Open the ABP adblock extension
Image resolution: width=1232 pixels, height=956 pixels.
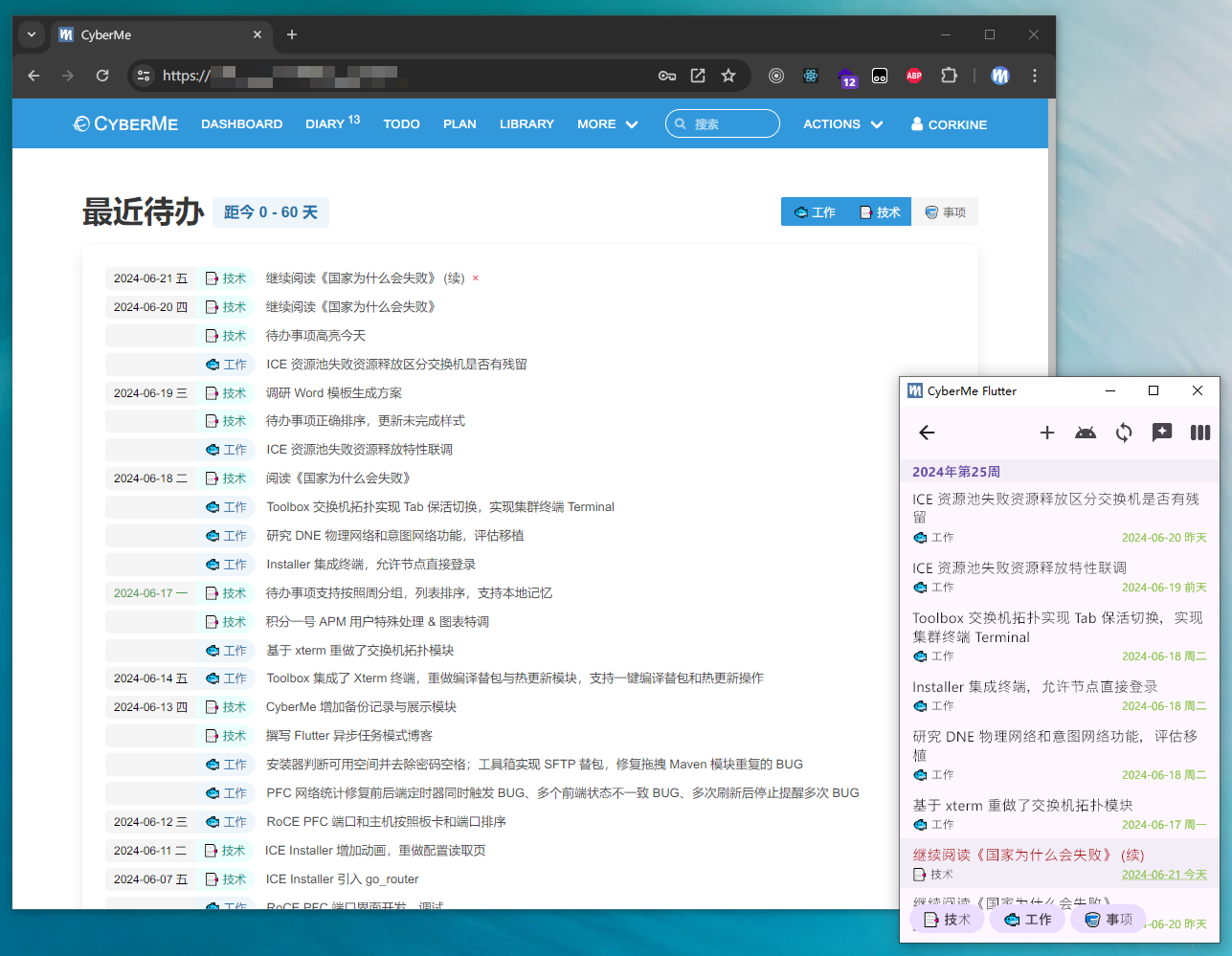pos(914,76)
